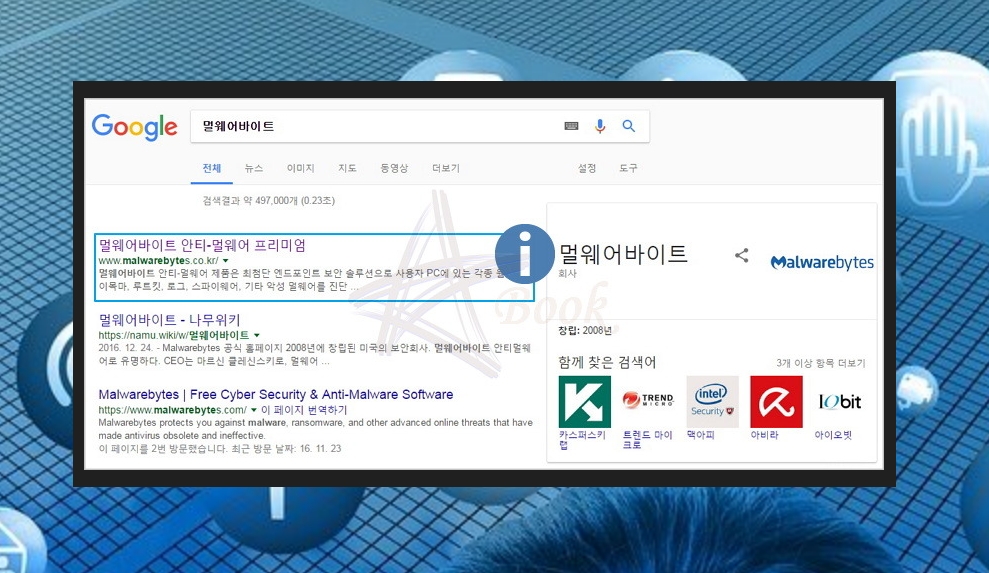Click 3개 이상 항목 더보기 link
This screenshot has width=989, height=573.
pyautogui.click(x=821, y=363)
